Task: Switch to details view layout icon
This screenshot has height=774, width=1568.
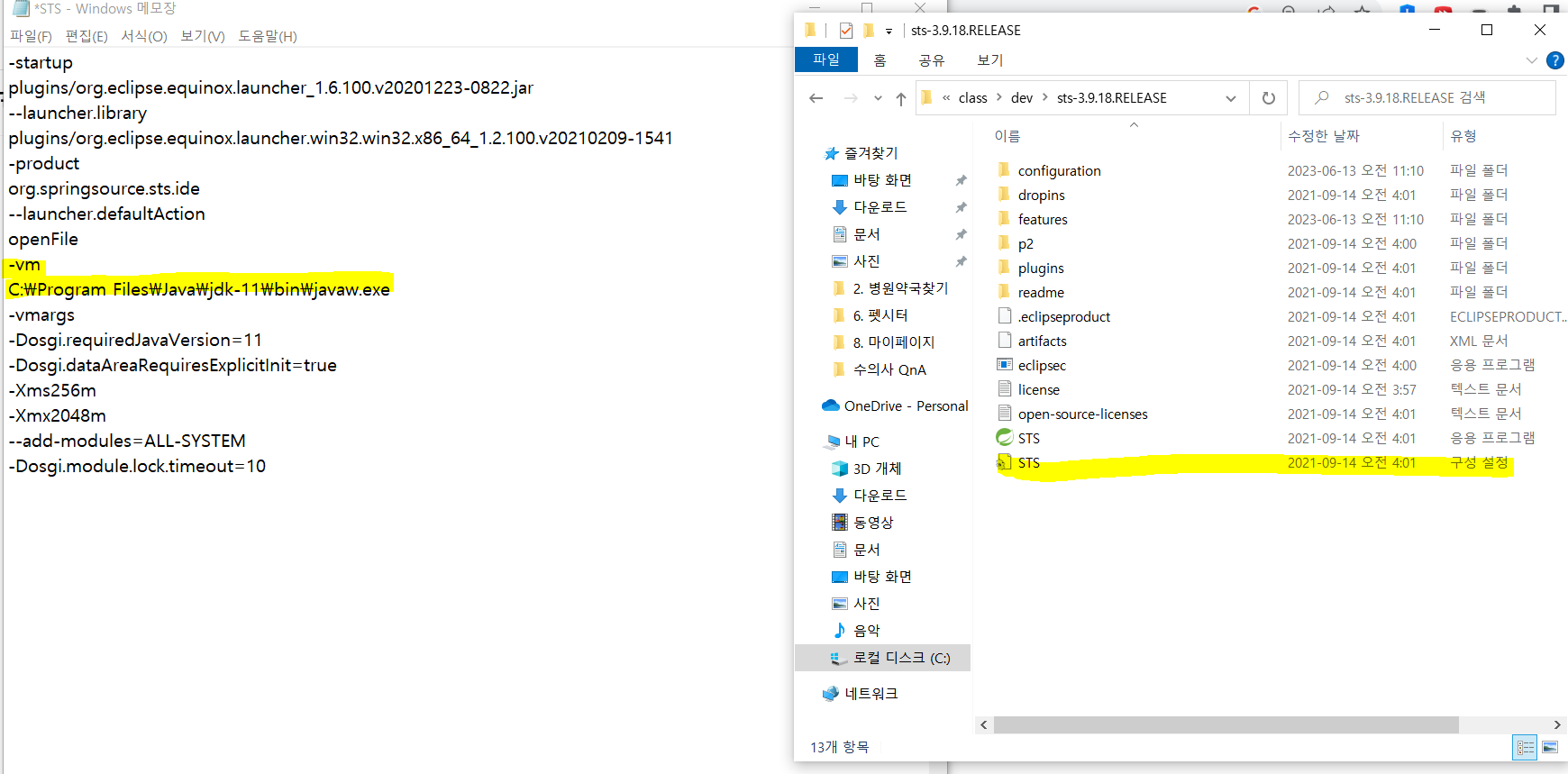Action: pos(1525,747)
